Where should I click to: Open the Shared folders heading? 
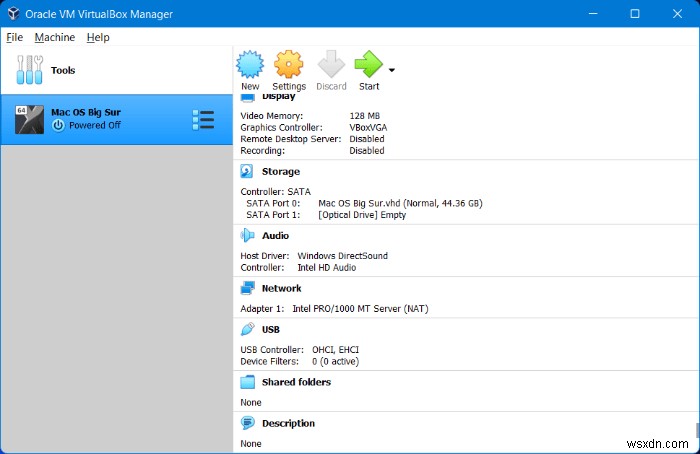click(296, 382)
